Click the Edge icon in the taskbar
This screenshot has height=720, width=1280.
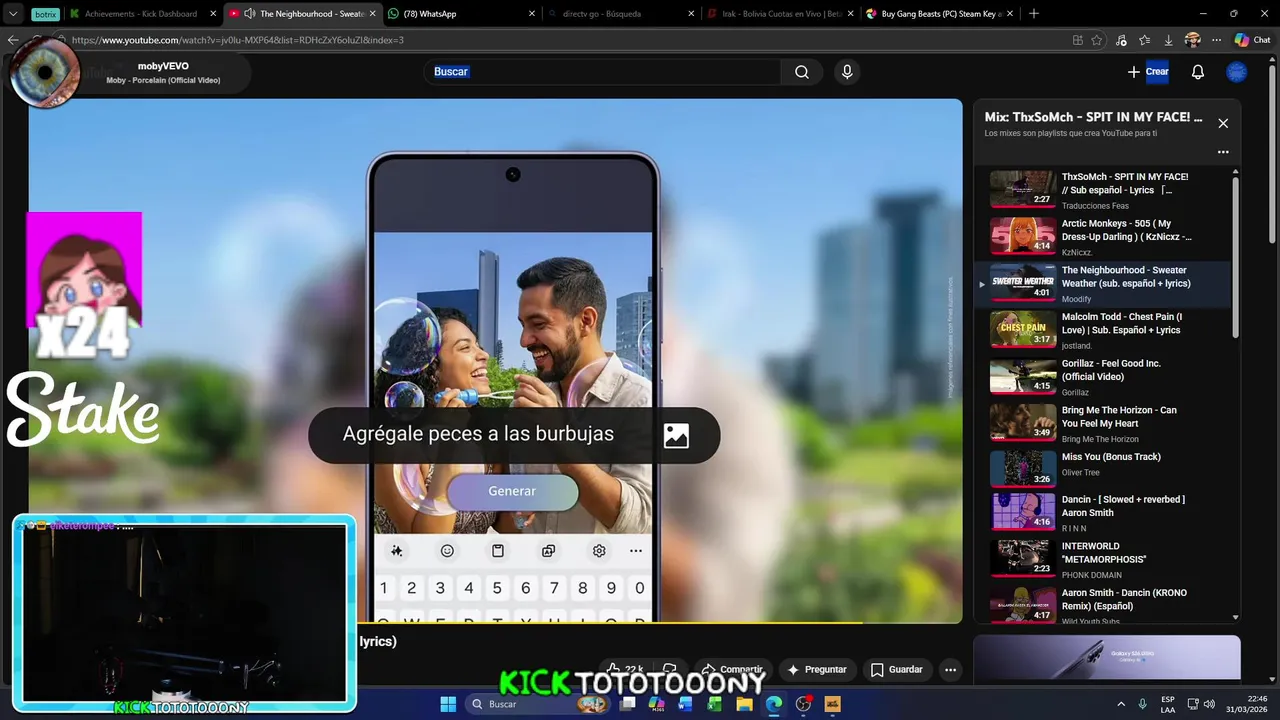pyautogui.click(x=774, y=704)
